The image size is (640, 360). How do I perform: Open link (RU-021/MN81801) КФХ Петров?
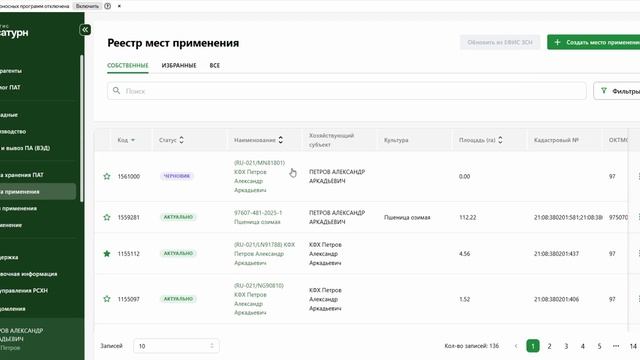[x=260, y=176]
